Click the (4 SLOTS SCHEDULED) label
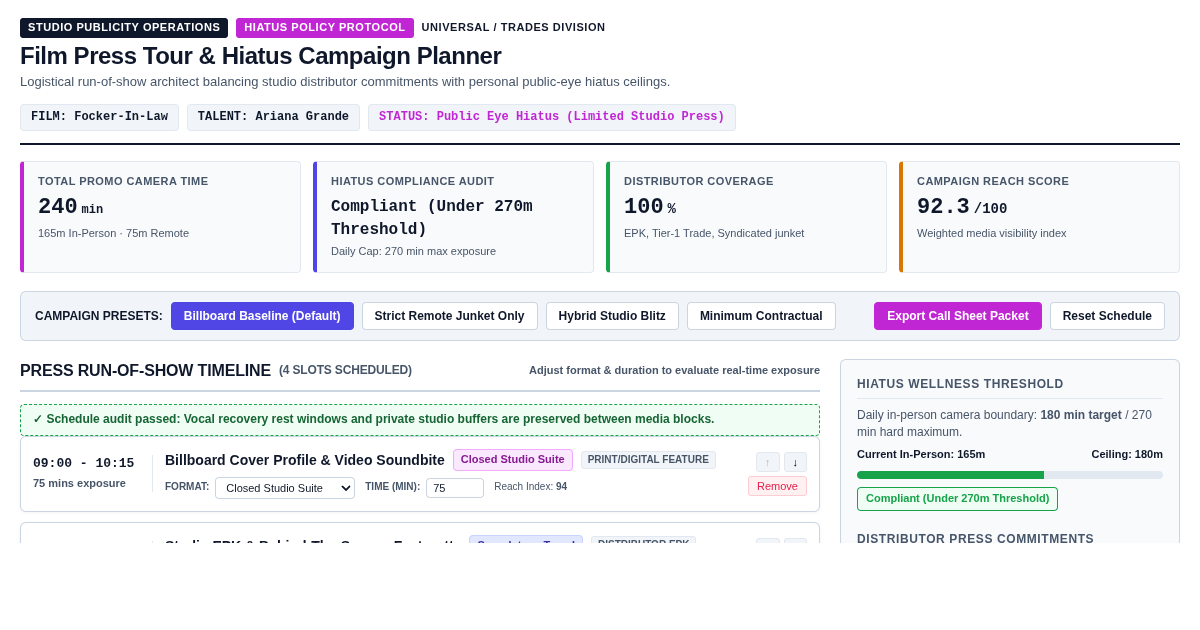Viewport: 1200px width, 630px height. [345, 370]
